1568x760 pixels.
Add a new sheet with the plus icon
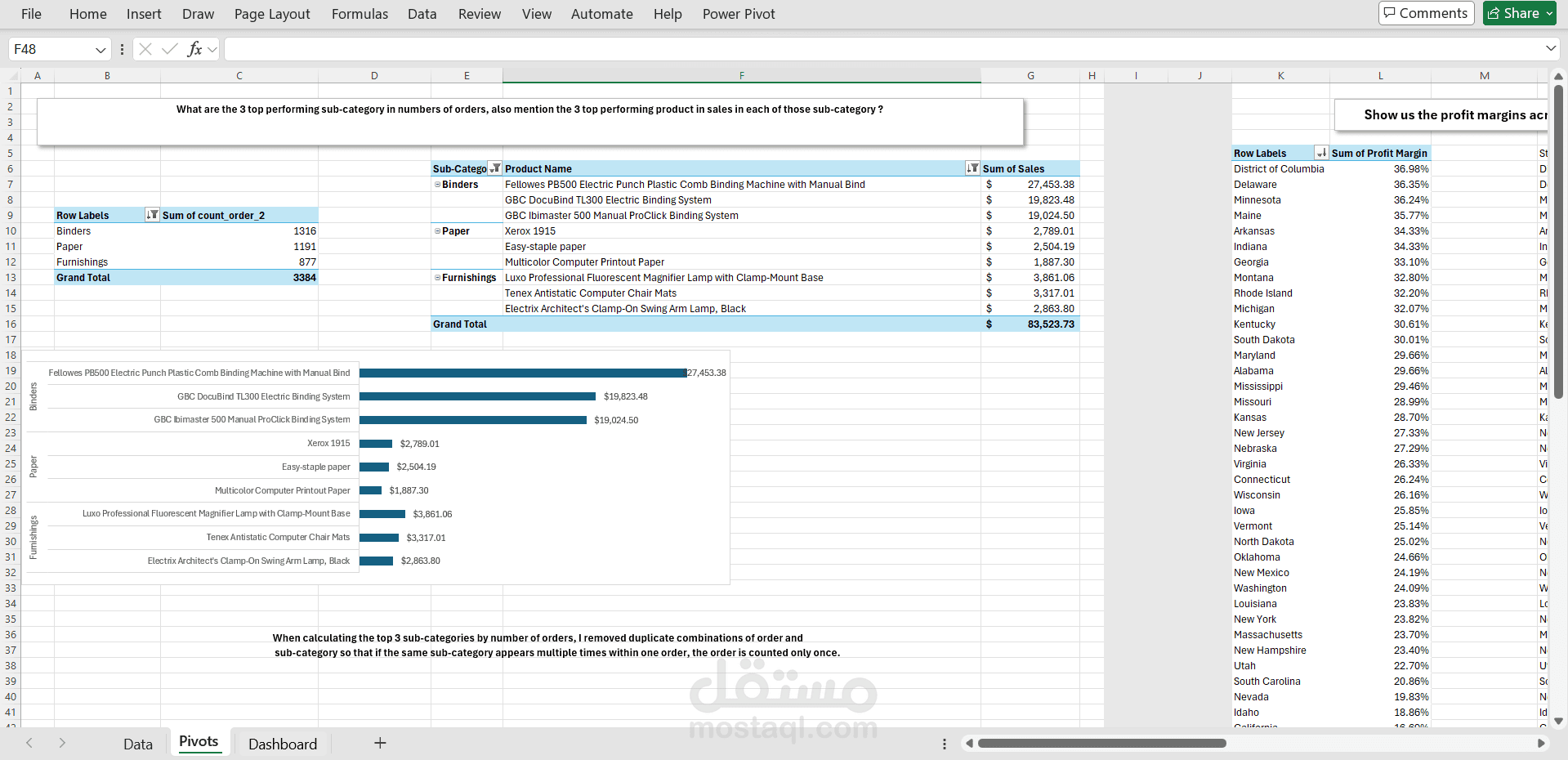[380, 743]
